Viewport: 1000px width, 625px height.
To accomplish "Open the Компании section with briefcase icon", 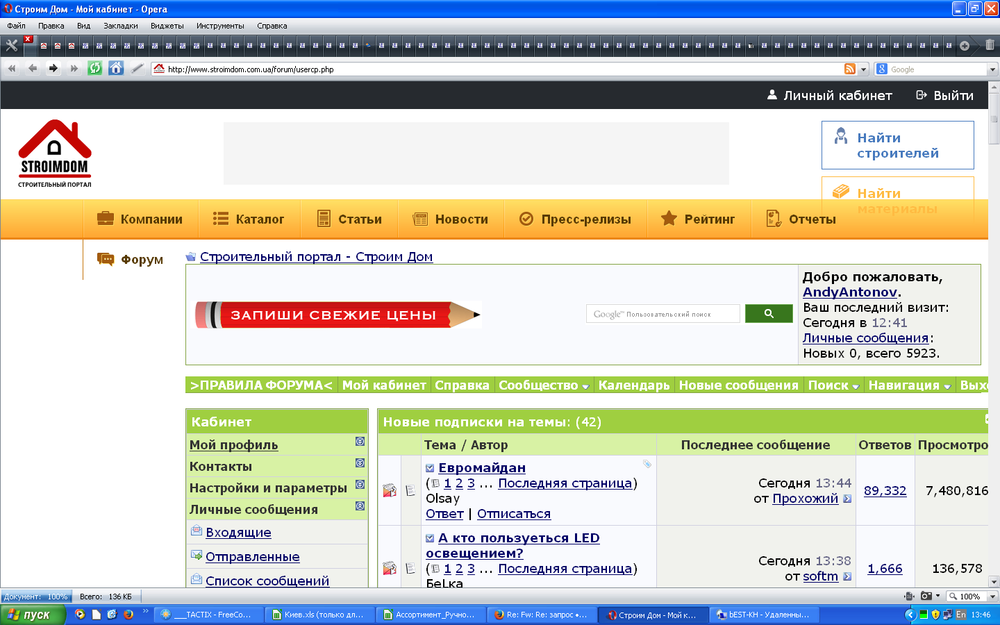I will pyautogui.click(x=105, y=218).
